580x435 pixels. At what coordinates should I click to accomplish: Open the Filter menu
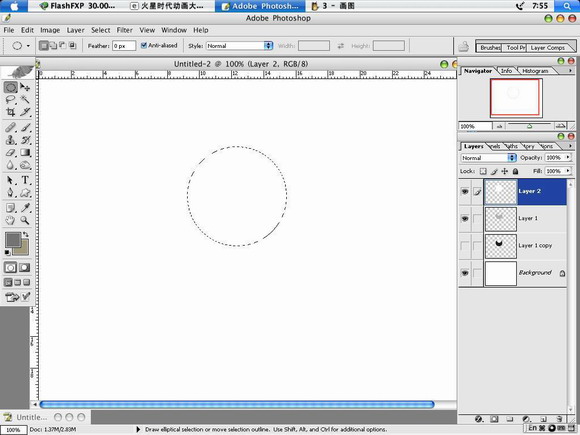125,30
